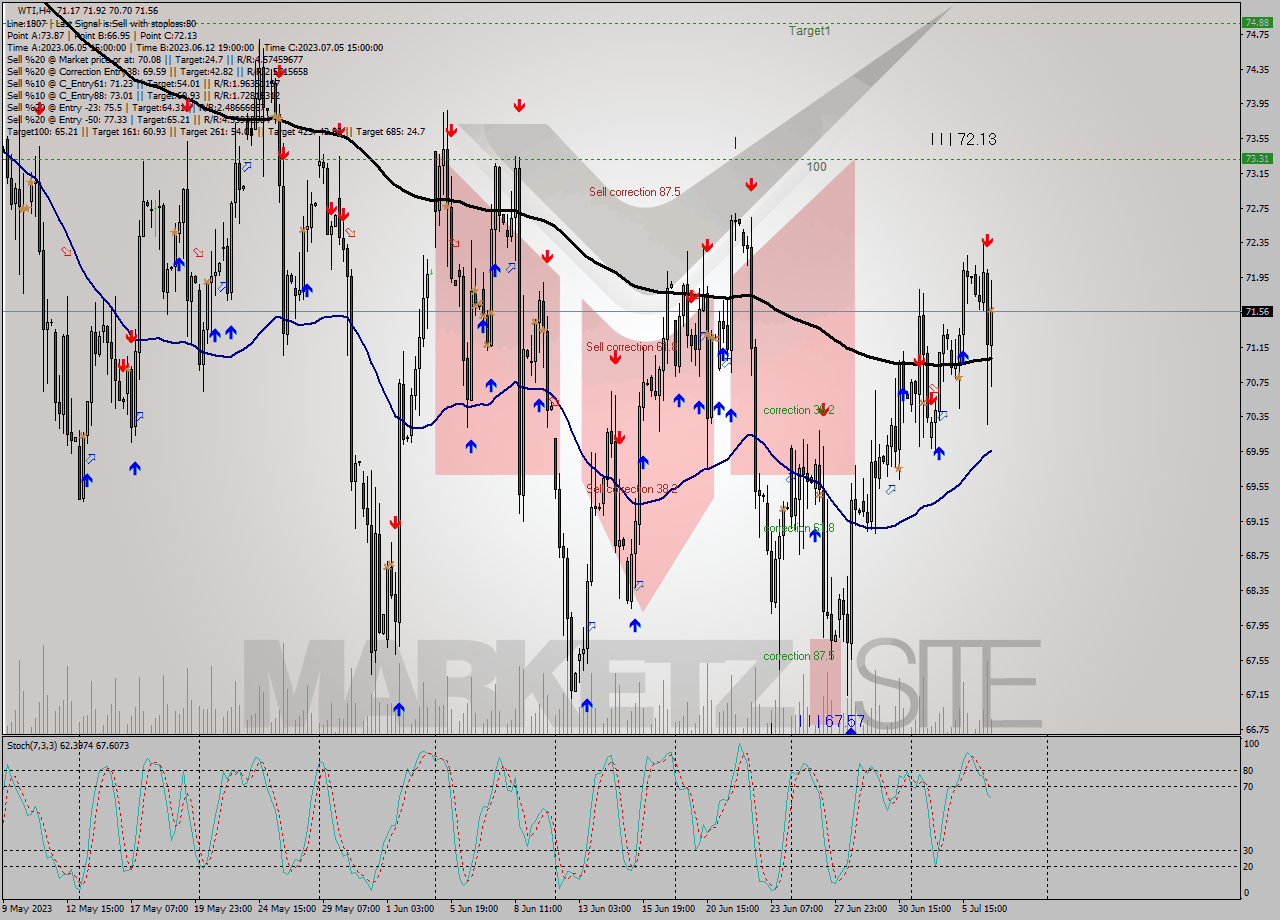Screen dimensions: 1280x920
Task: Click the 73.95 price axis value
Action: coord(1256,103)
